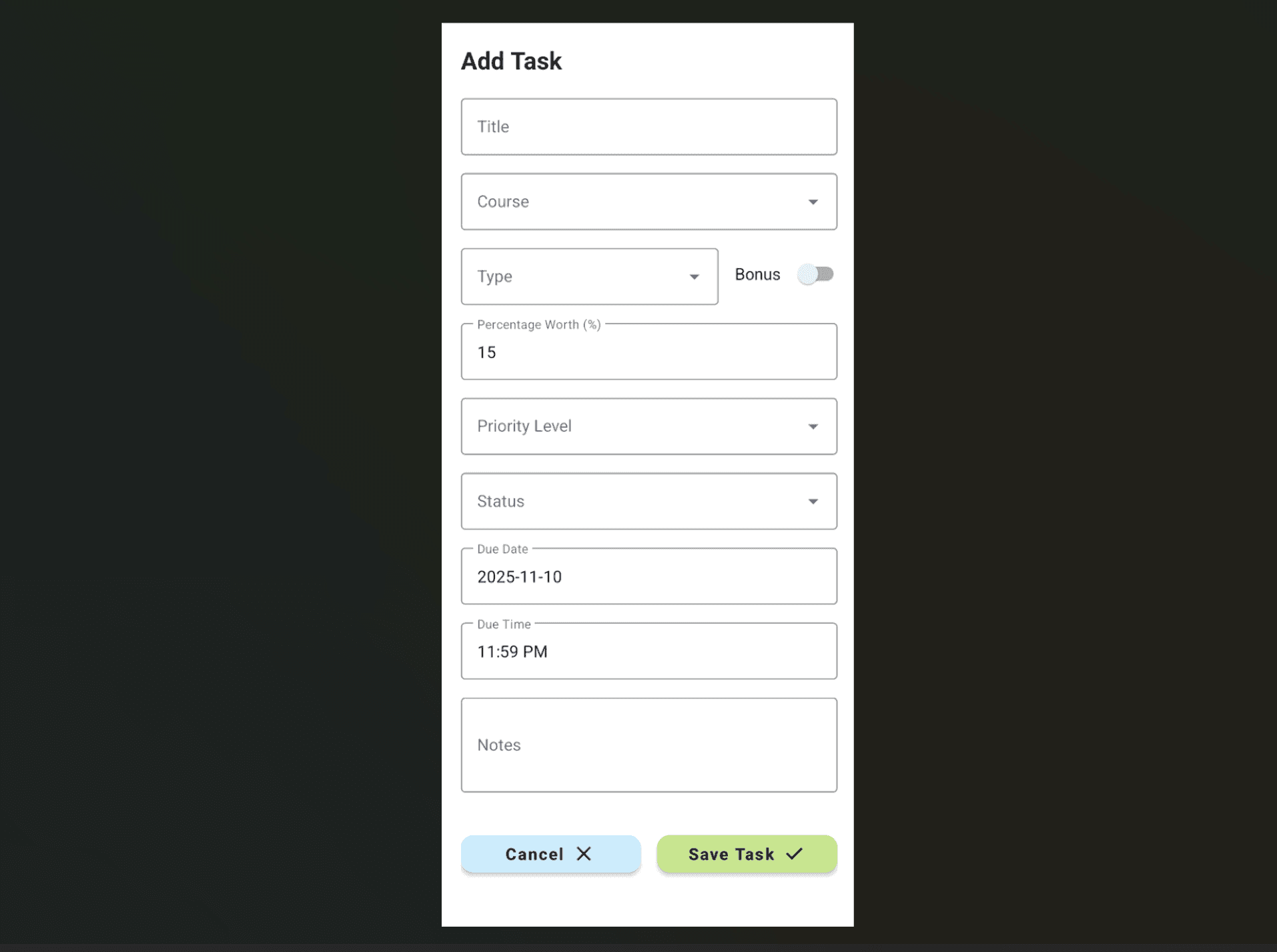Image resolution: width=1277 pixels, height=952 pixels.
Task: Click the Type dropdown arrow icon
Action: (695, 276)
